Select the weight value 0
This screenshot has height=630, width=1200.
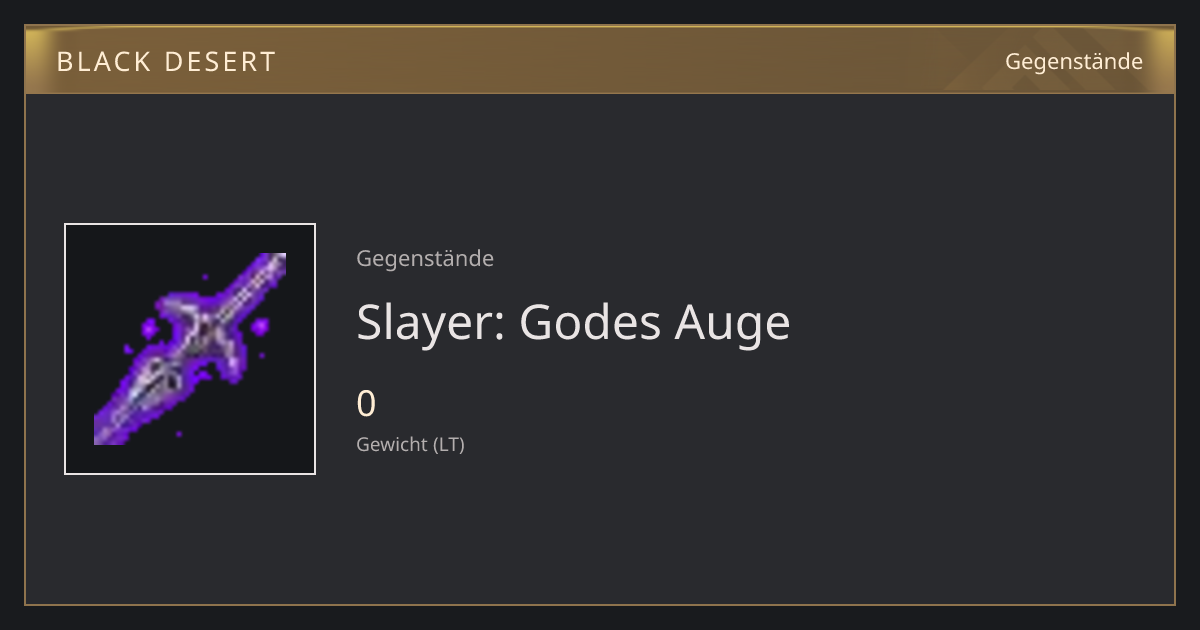(366, 404)
